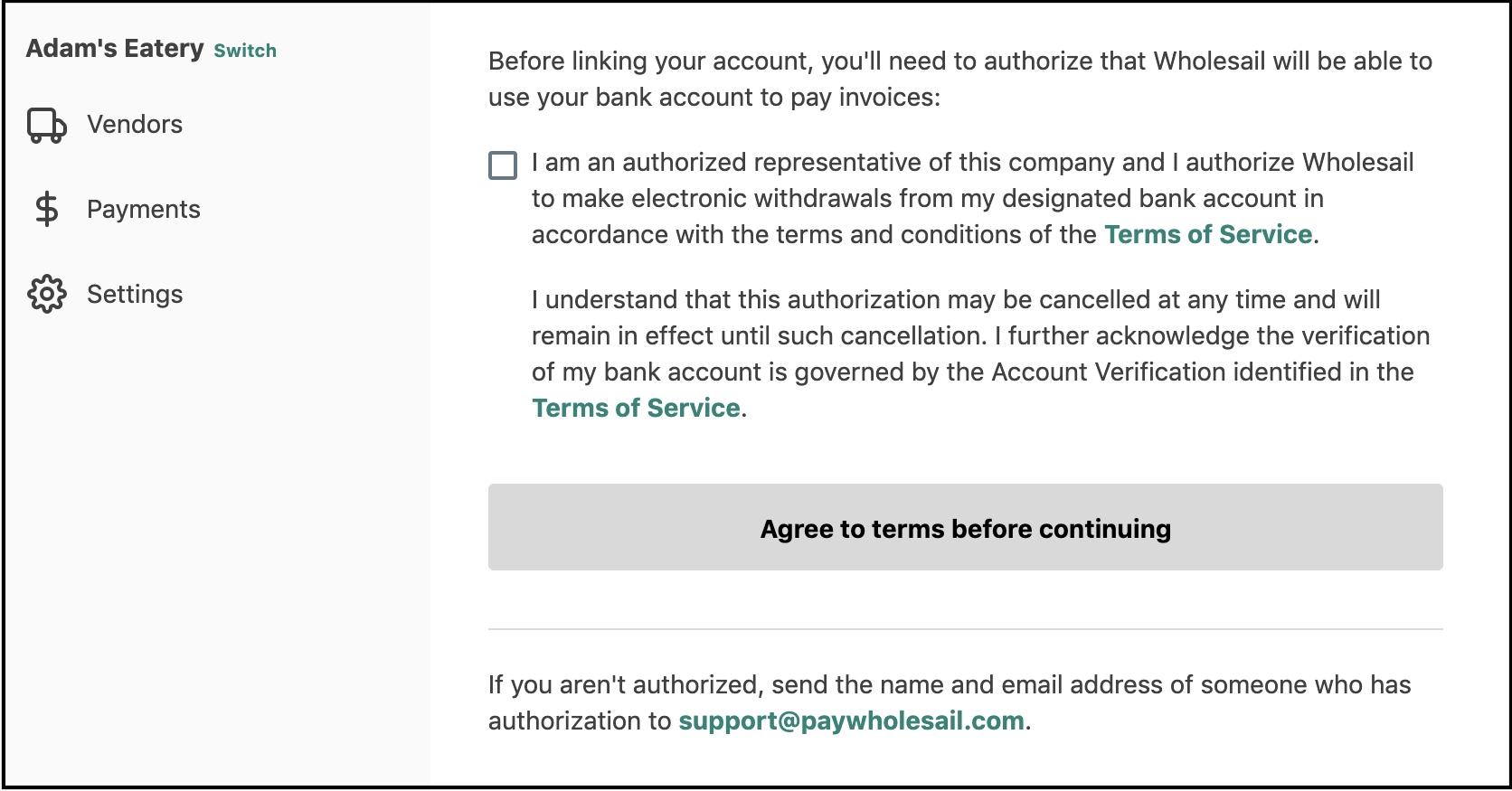1512x791 pixels.
Task: Click the Switch link next to Adam's Eatery
Action: [x=245, y=51]
